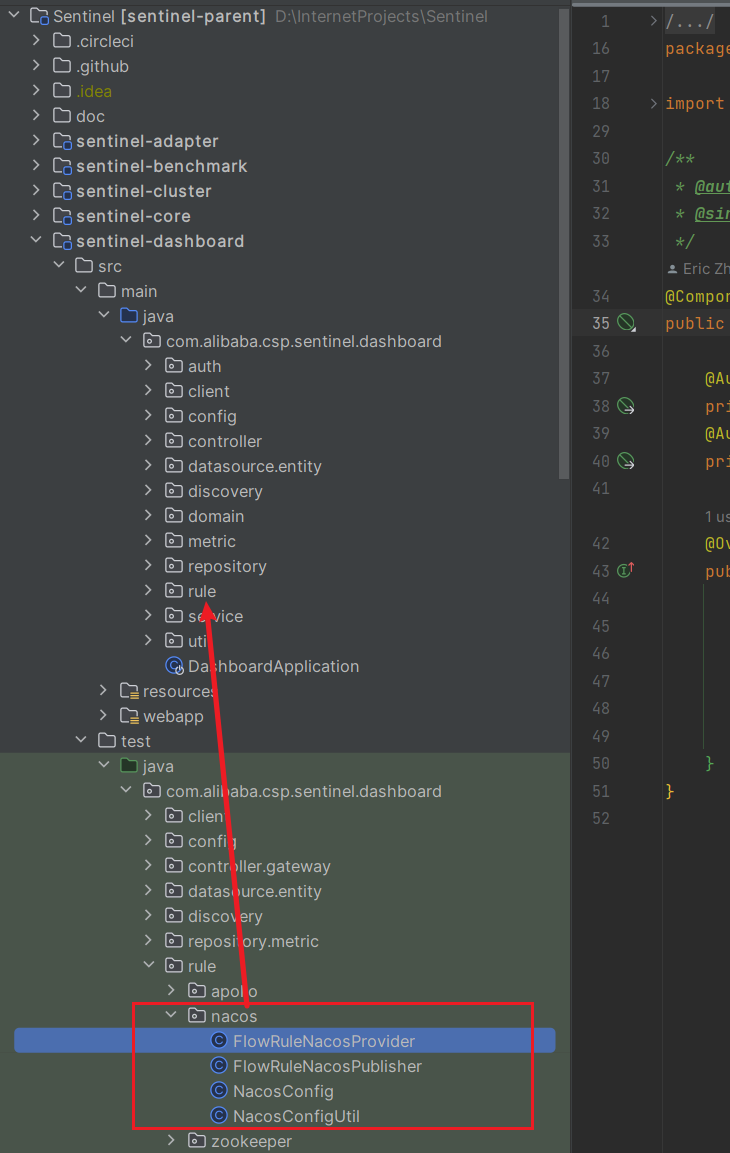The width and height of the screenshot is (730, 1153).
Task: Click the webapp folder icon
Action: (129, 715)
